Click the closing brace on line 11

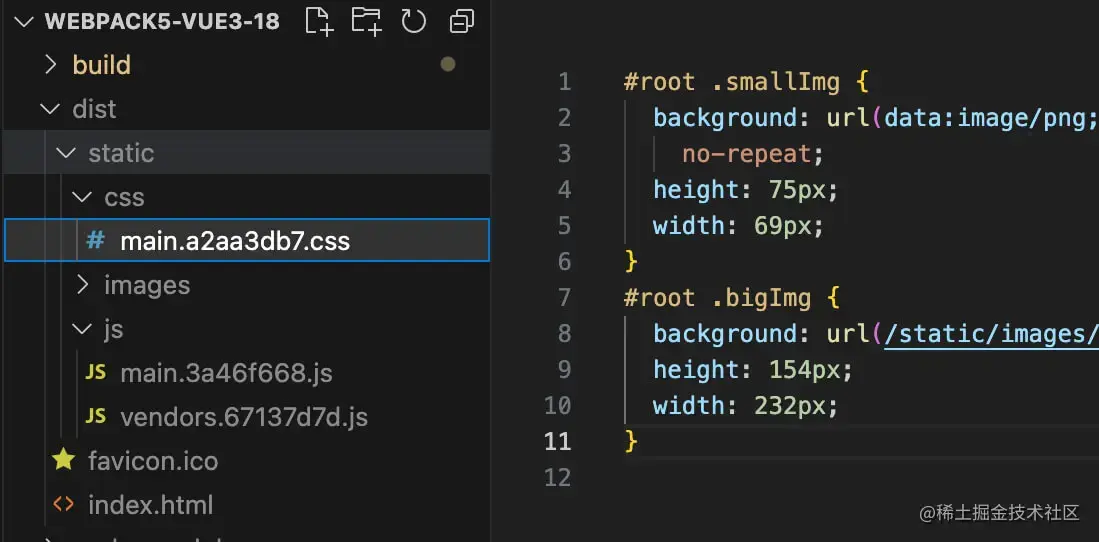[x=631, y=441]
